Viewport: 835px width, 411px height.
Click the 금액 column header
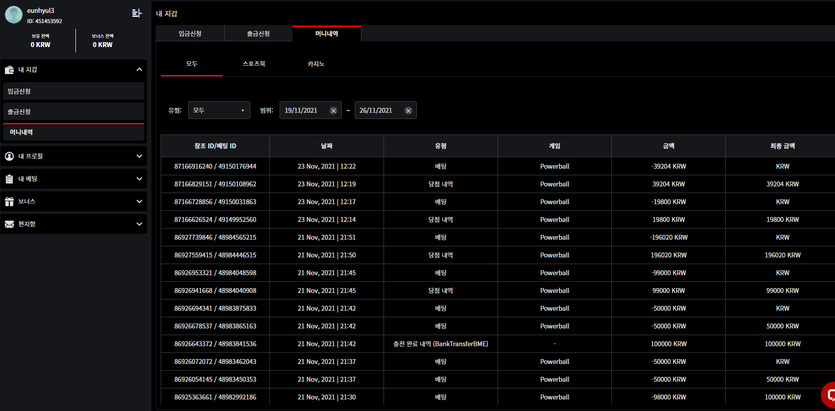tap(668, 145)
